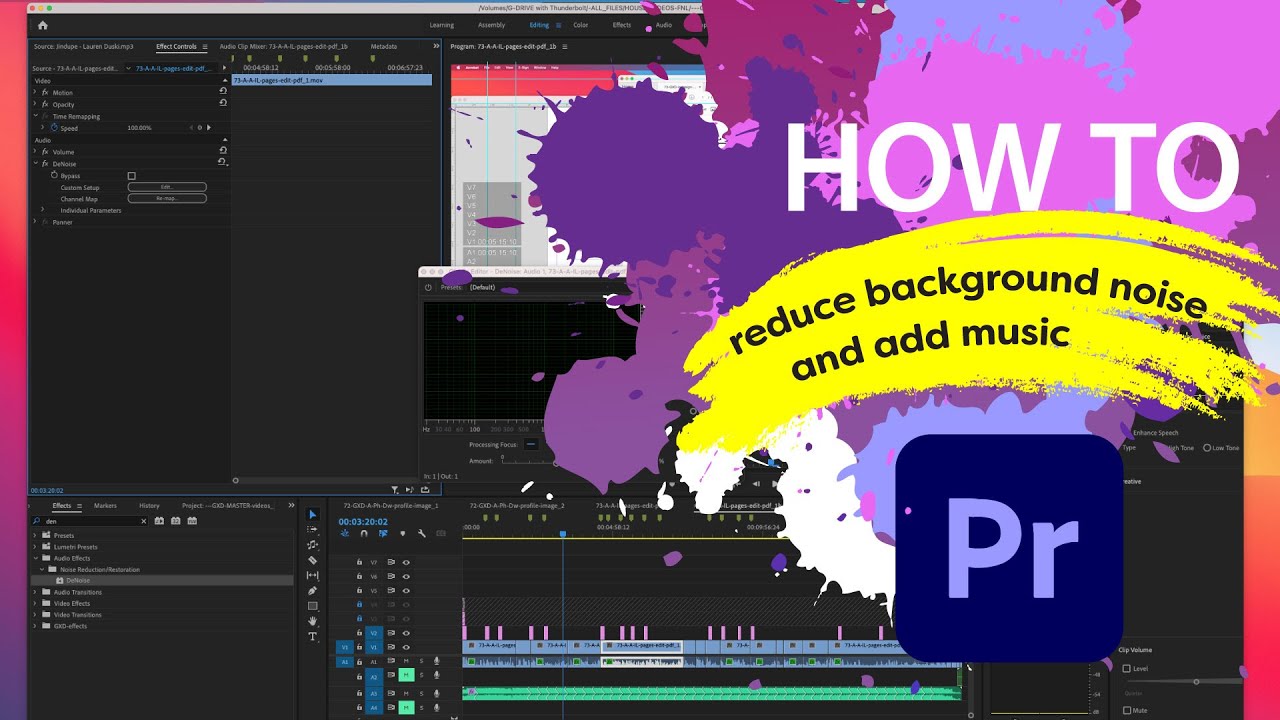This screenshot has height=720, width=1280.
Task: Reset the Volume effect
Action: (x=223, y=150)
